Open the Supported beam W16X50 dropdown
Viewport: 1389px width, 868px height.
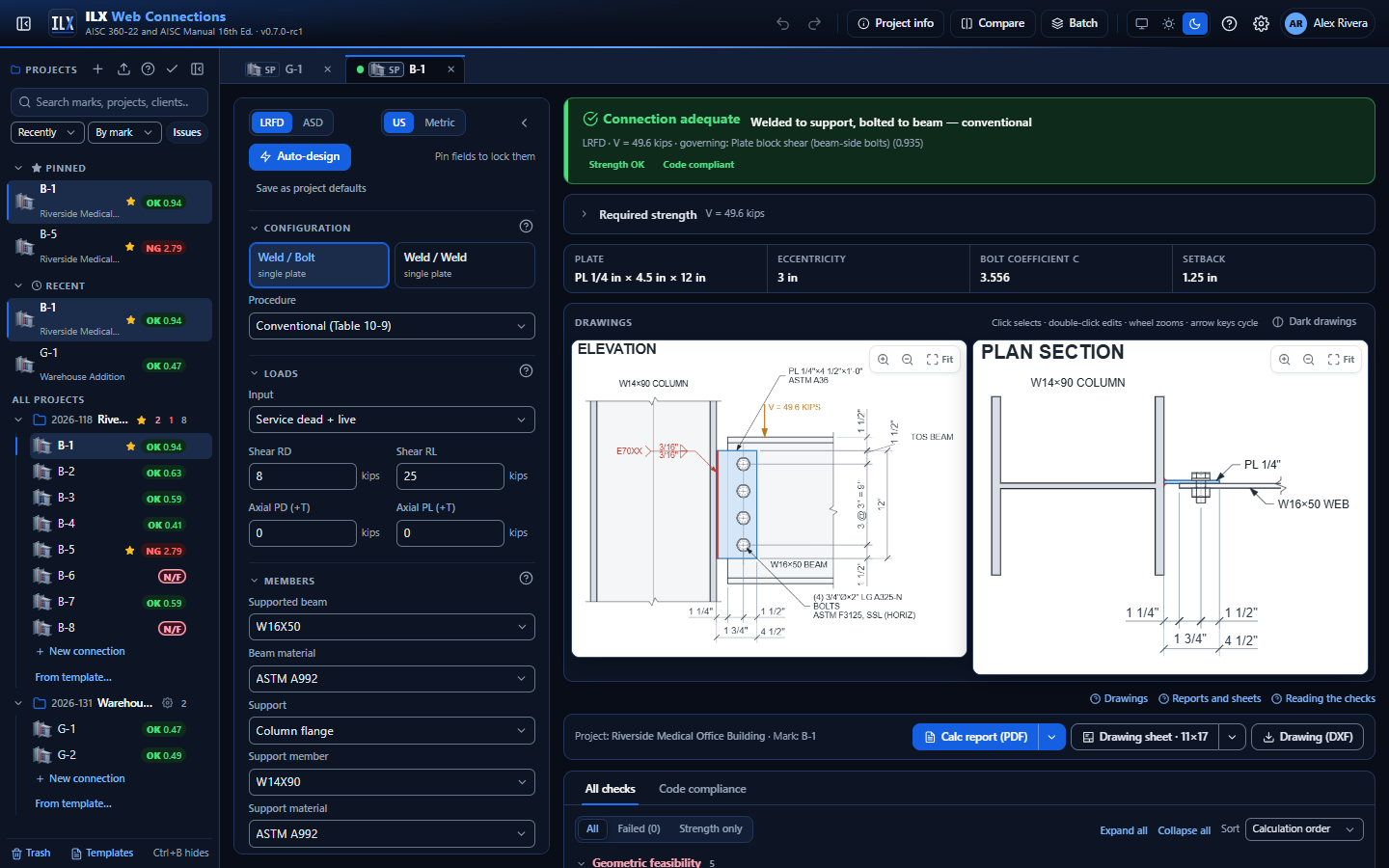(392, 627)
